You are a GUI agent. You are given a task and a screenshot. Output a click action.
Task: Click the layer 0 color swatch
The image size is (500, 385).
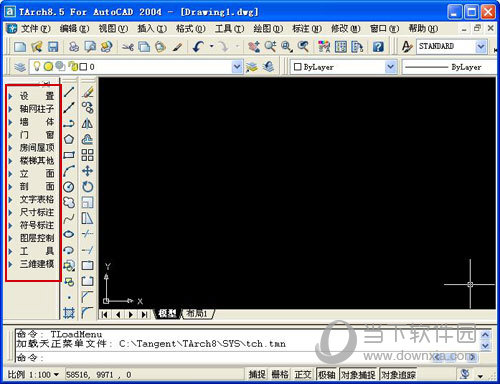83,67
